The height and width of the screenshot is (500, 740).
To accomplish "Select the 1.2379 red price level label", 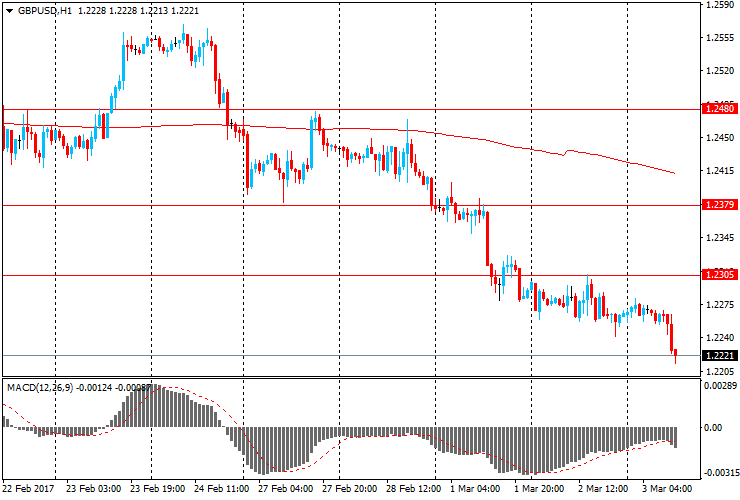I will [x=719, y=204].
